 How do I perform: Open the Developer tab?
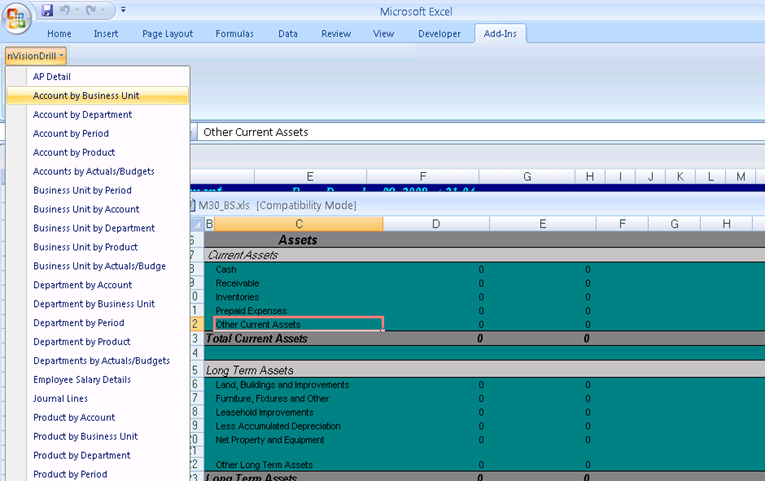(x=439, y=34)
